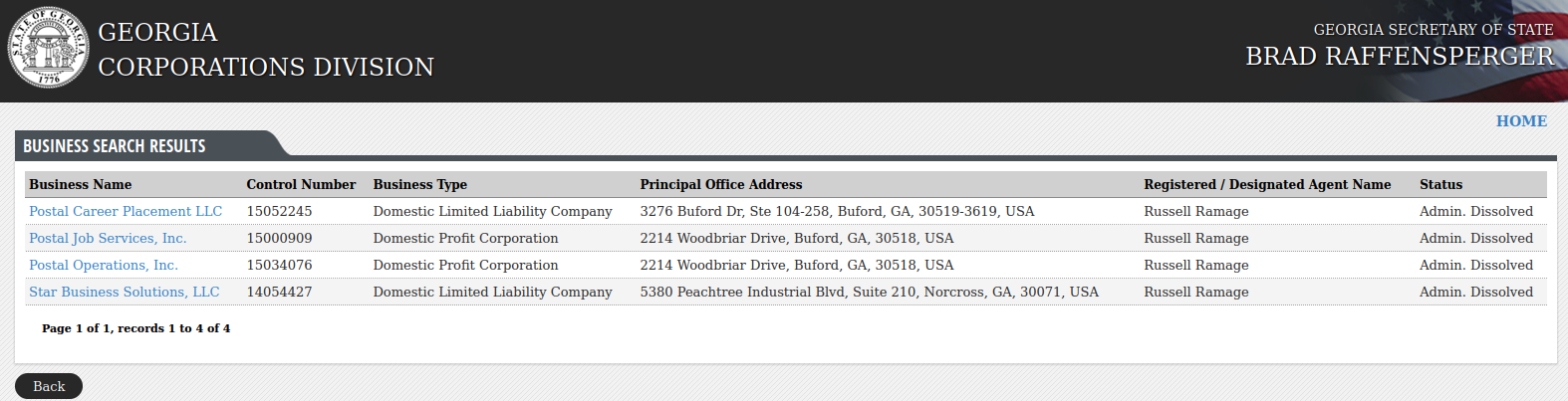
Task: Go to the HOME link
Action: [1521, 121]
